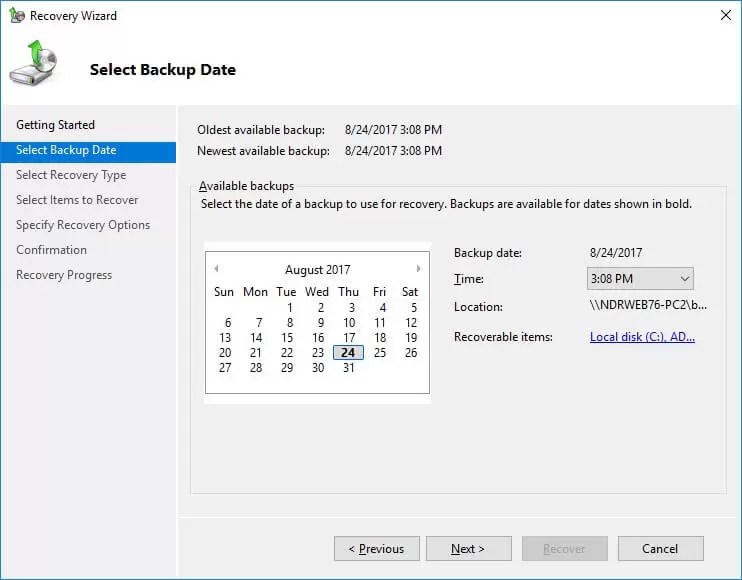Open the Local disk (C:) recoverable items link
The height and width of the screenshot is (580, 742).
coord(642,337)
